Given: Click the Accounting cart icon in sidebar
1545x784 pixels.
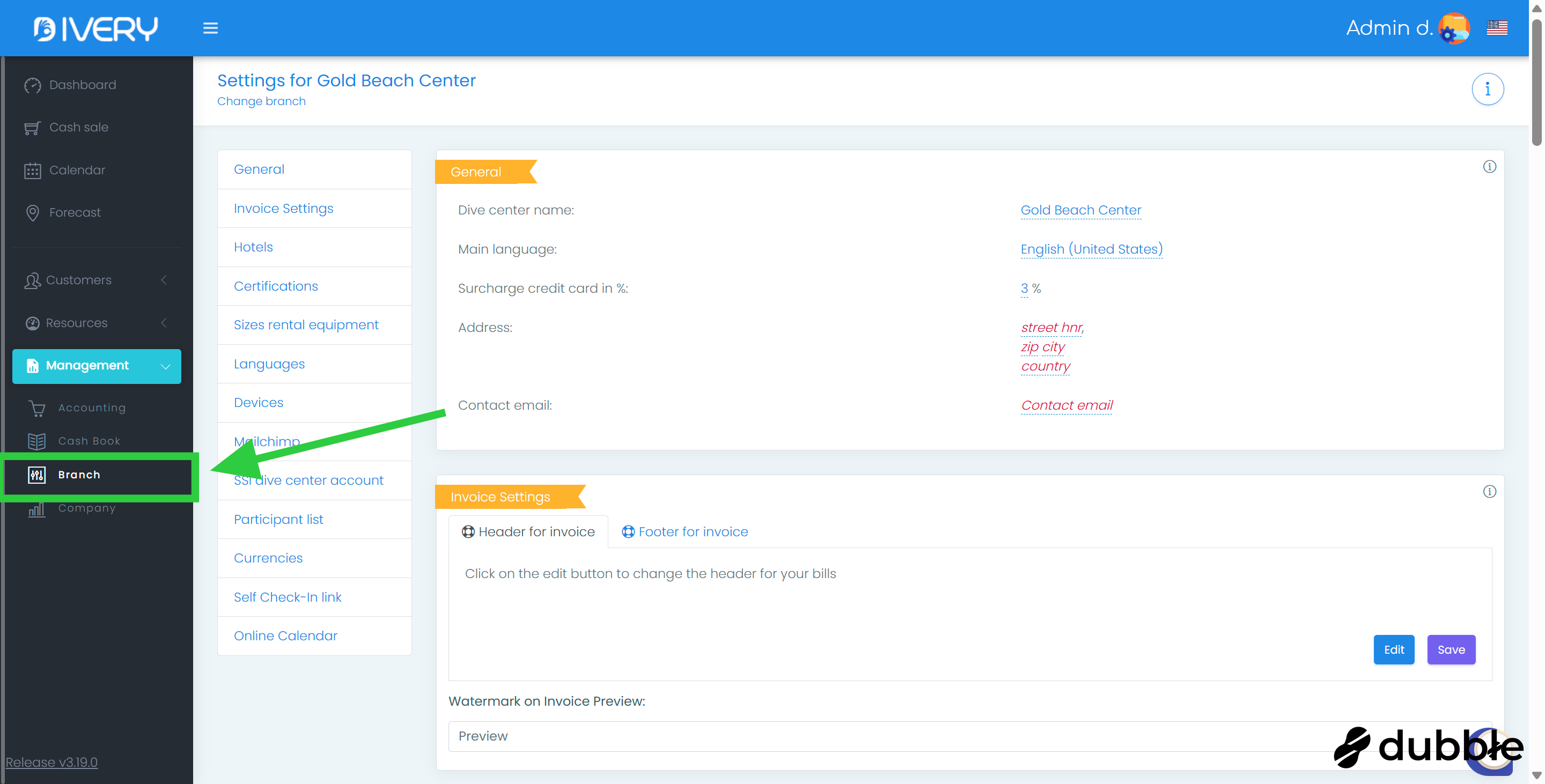Looking at the screenshot, I should pyautogui.click(x=36, y=409).
